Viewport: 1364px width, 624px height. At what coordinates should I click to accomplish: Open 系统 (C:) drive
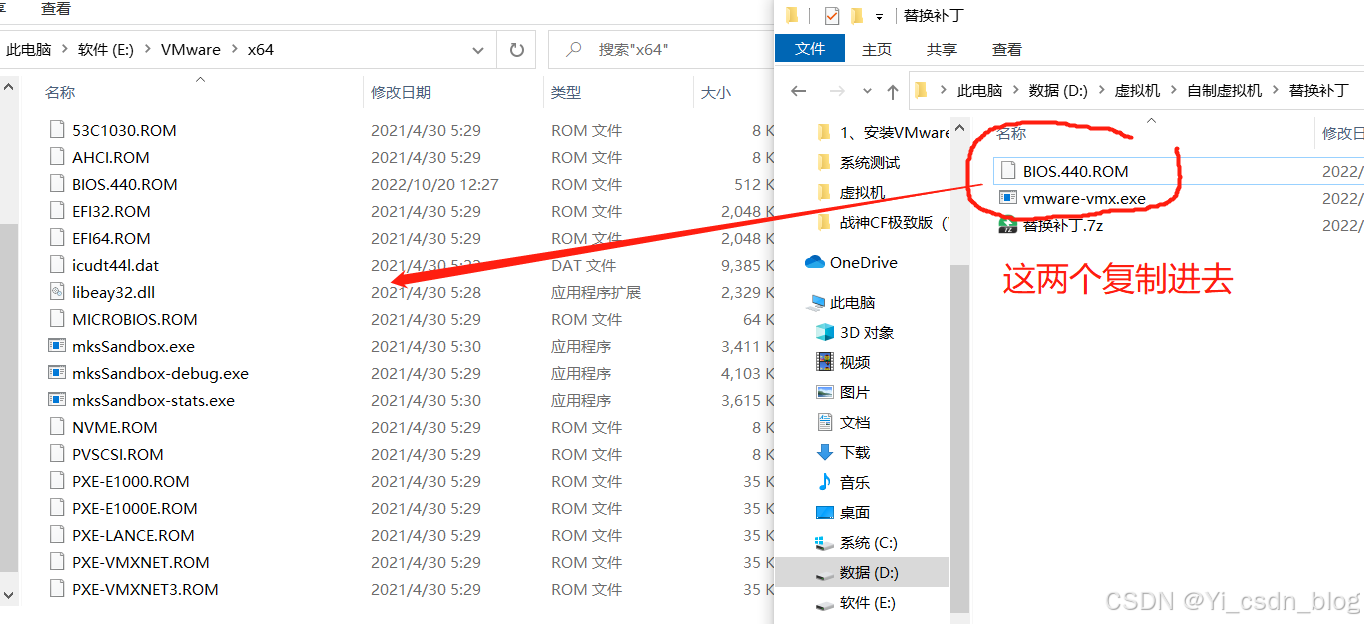pyautogui.click(x=857, y=542)
